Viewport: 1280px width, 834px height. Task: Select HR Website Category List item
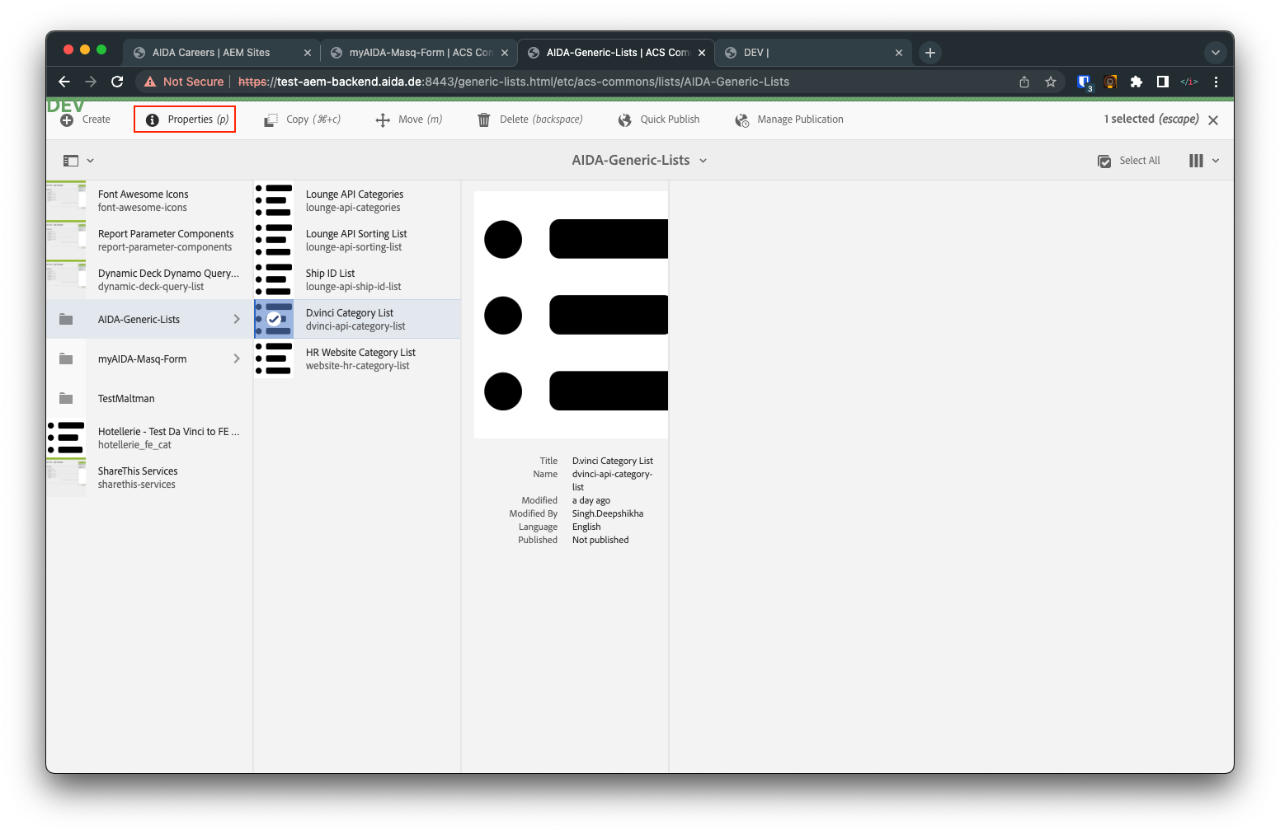tap(360, 358)
